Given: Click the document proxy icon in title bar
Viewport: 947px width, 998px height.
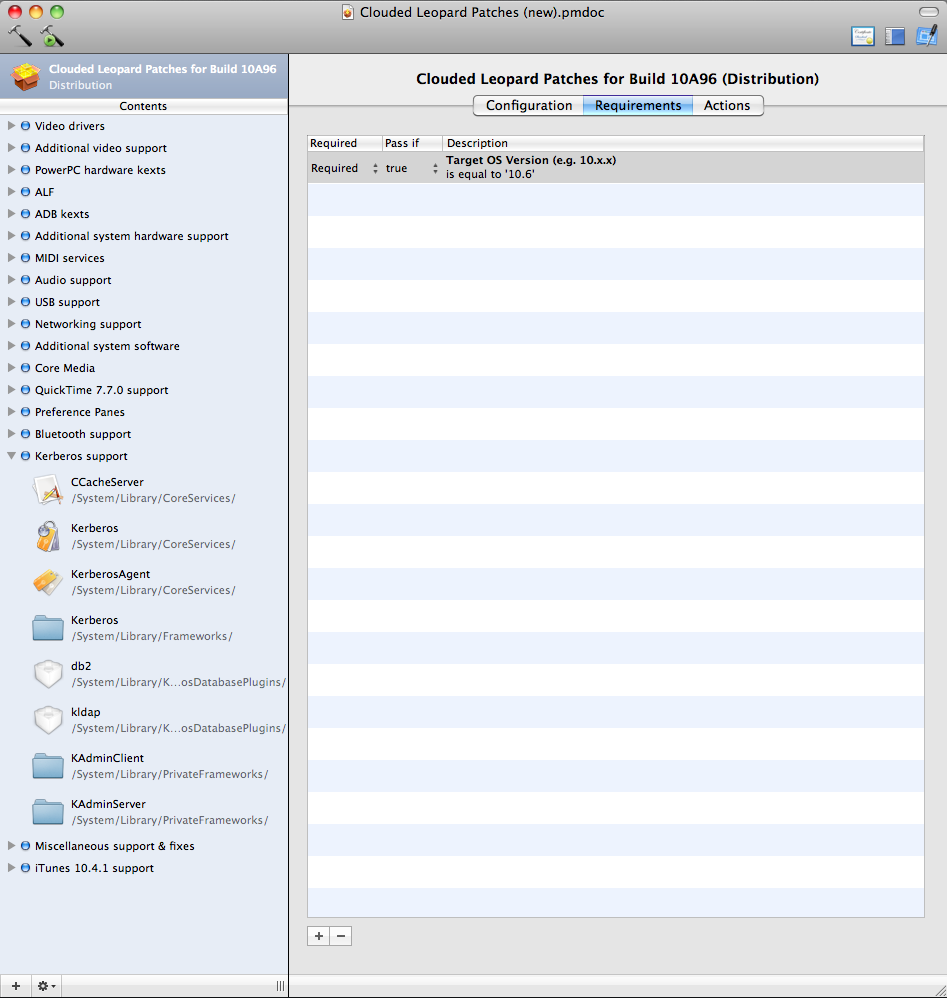Looking at the screenshot, I should [x=347, y=12].
